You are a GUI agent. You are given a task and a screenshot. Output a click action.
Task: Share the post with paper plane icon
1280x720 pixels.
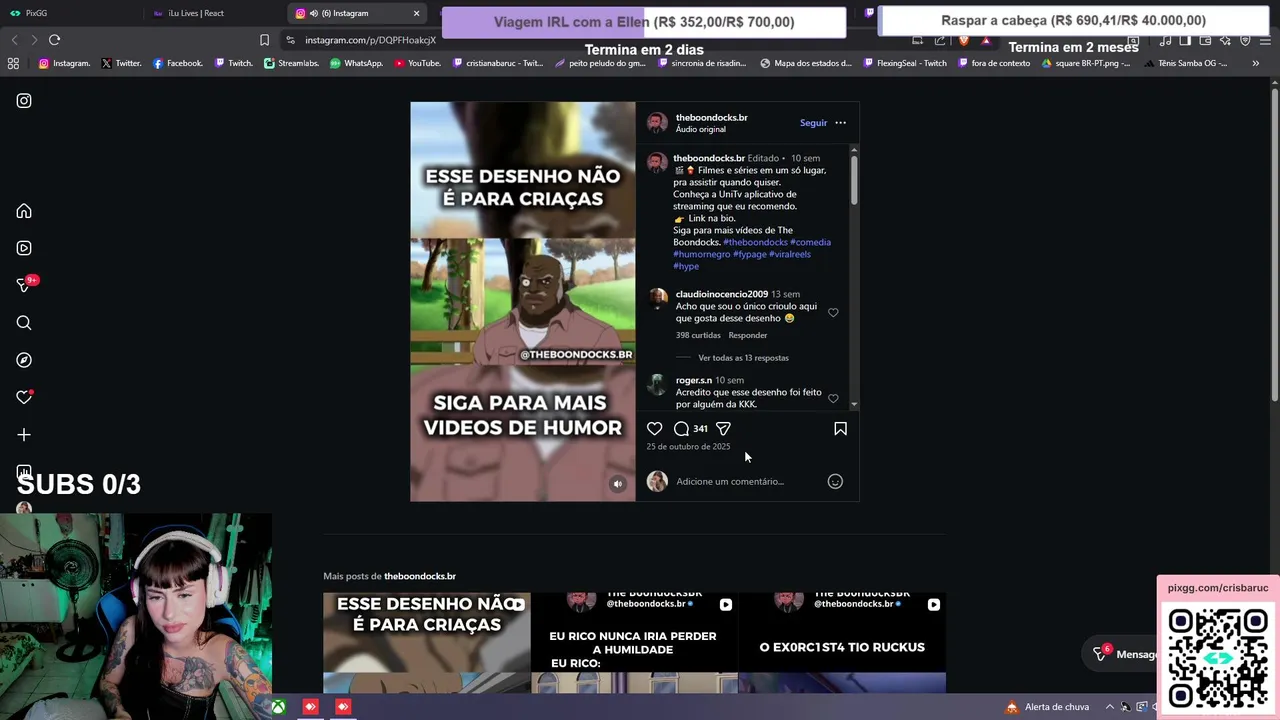(723, 429)
